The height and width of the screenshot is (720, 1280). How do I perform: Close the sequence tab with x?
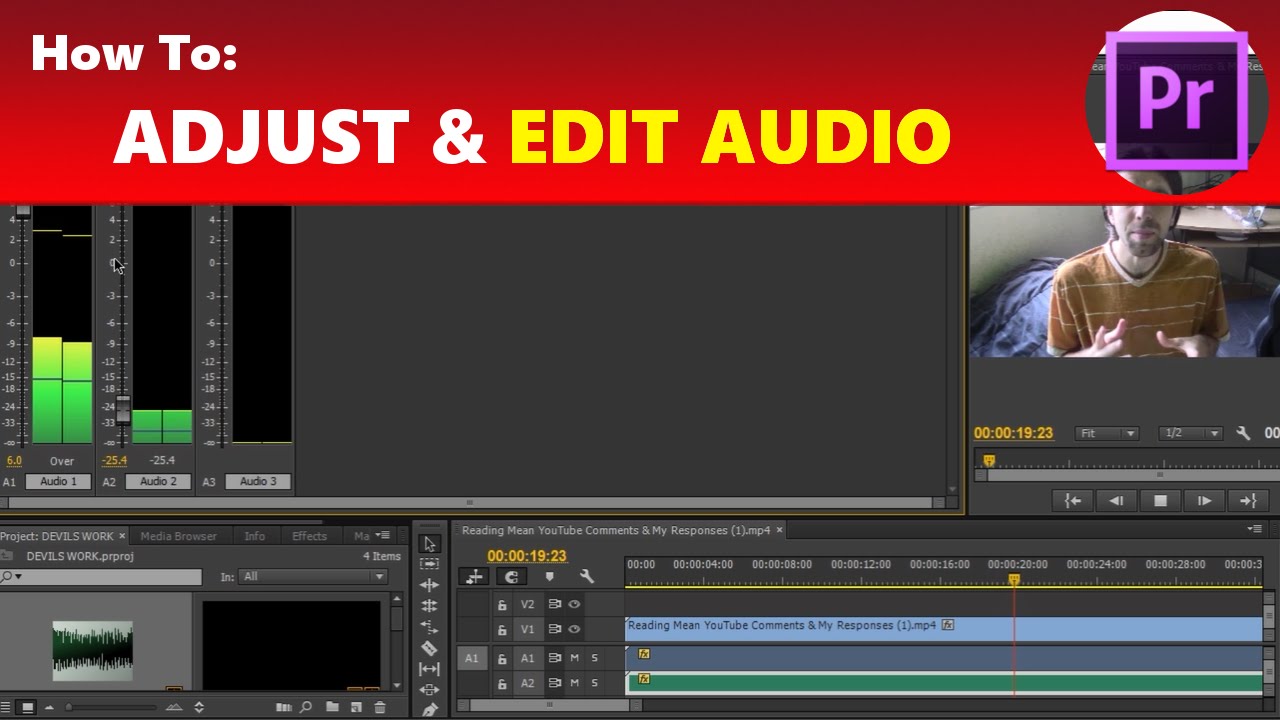(x=780, y=530)
